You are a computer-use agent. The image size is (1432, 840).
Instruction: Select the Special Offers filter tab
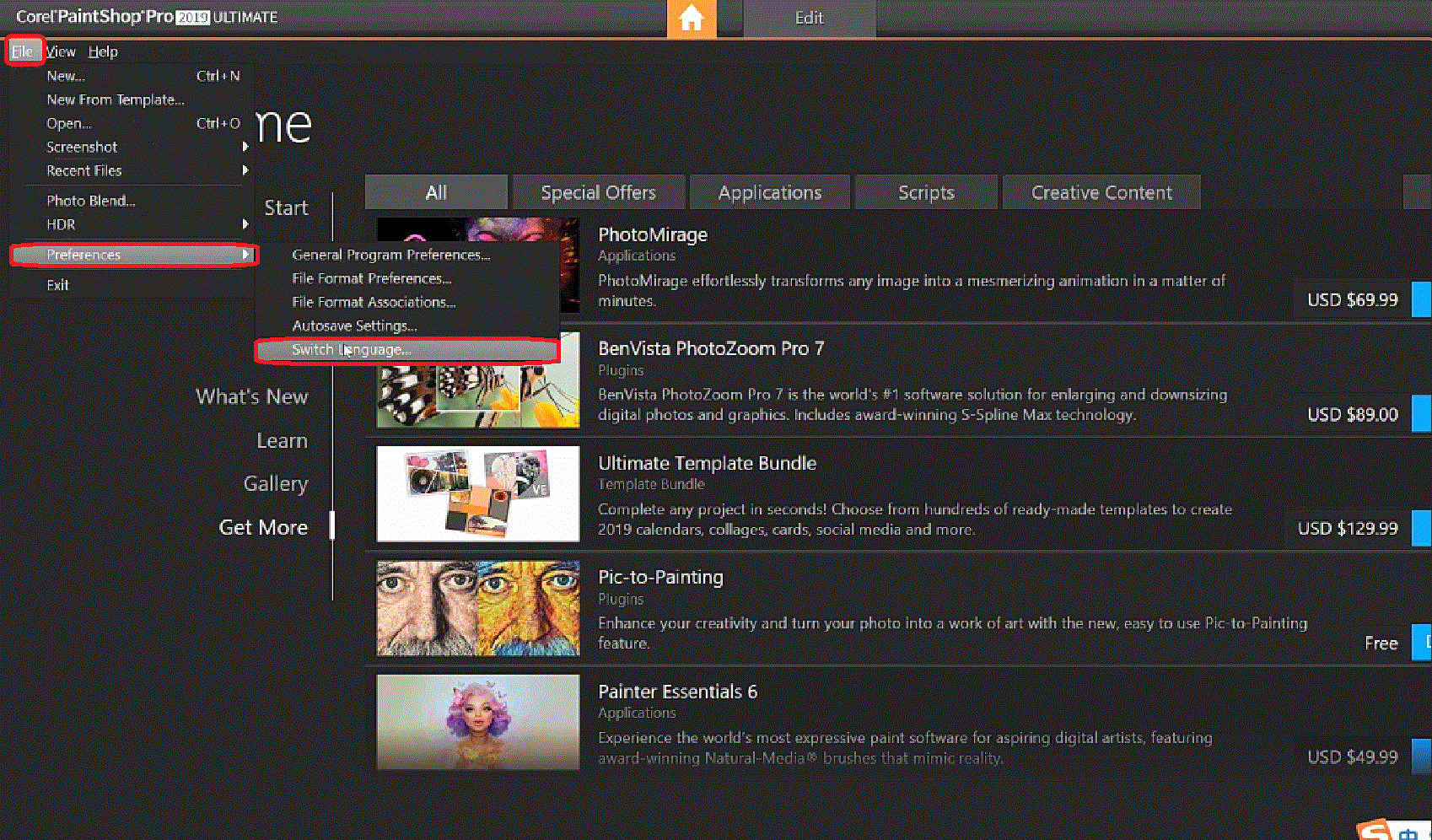pos(598,192)
